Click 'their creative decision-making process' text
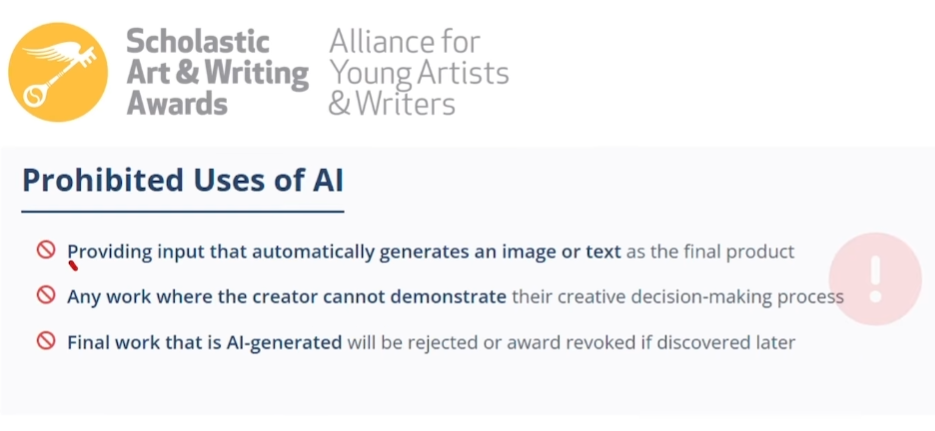Viewport: 935px width, 431px height. point(677,297)
